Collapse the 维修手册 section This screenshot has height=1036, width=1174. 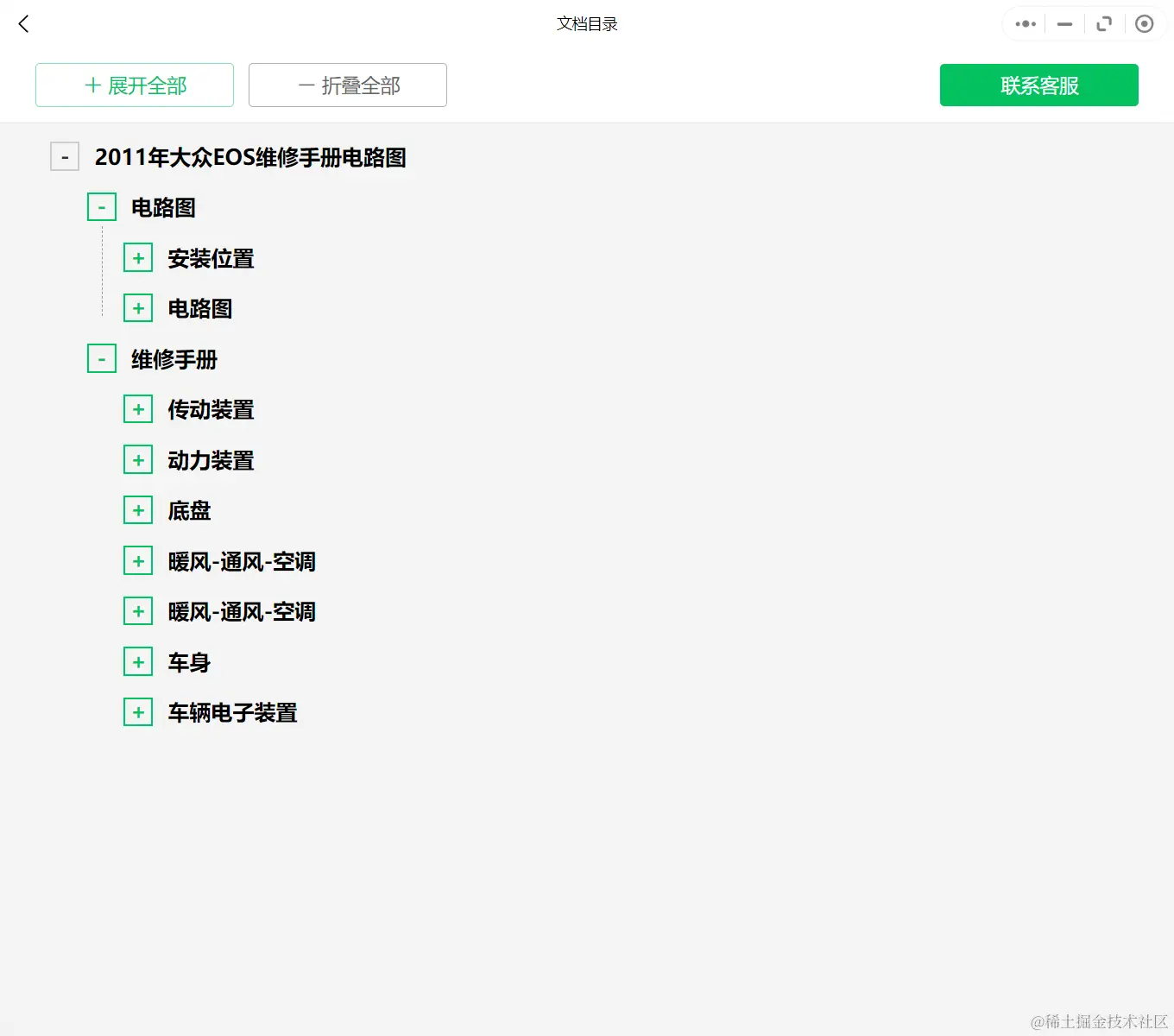tap(101, 357)
